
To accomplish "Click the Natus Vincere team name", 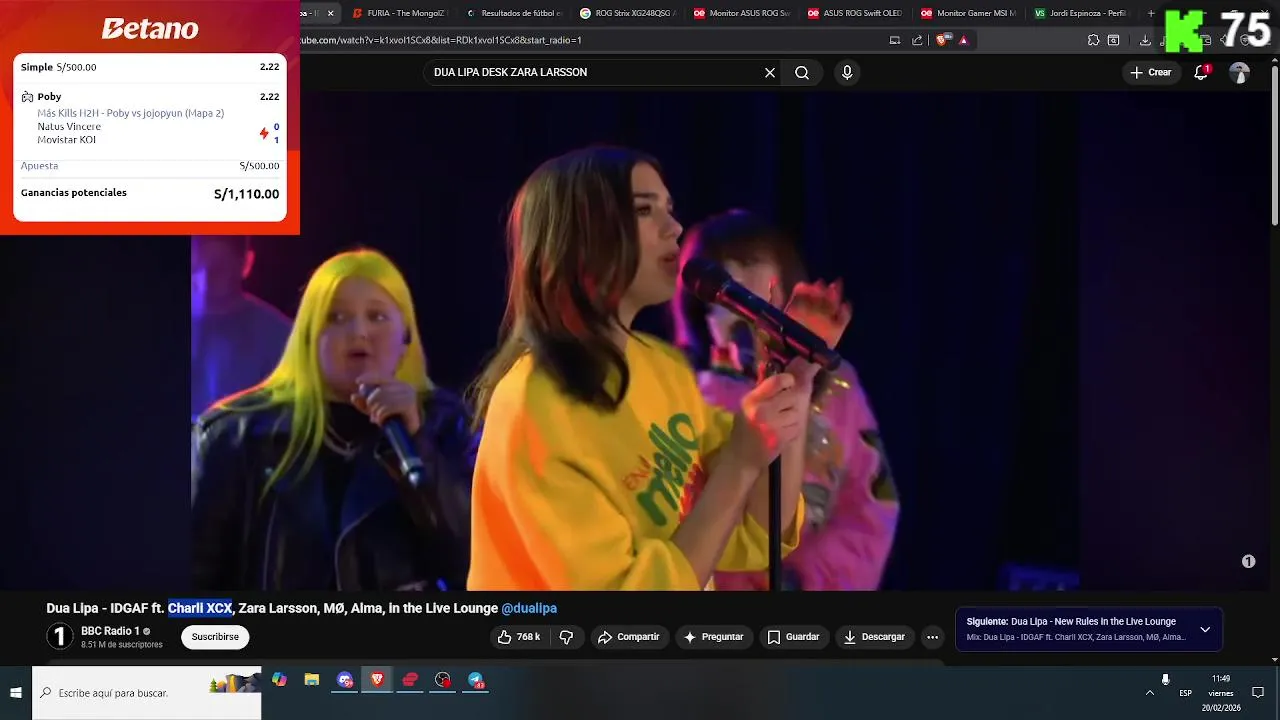I will (x=69, y=126).
